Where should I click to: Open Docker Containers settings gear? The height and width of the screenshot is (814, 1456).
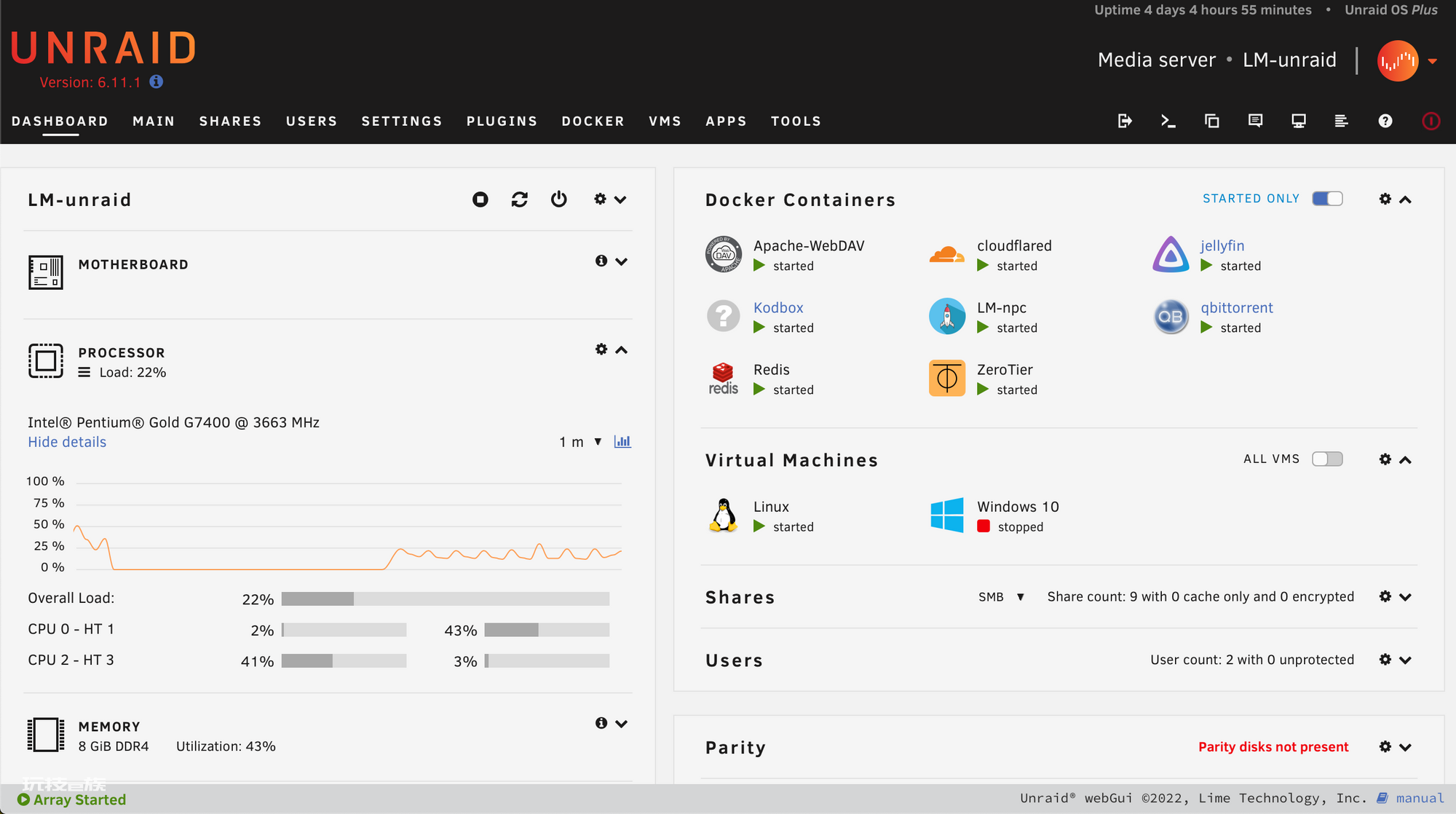pyautogui.click(x=1385, y=199)
